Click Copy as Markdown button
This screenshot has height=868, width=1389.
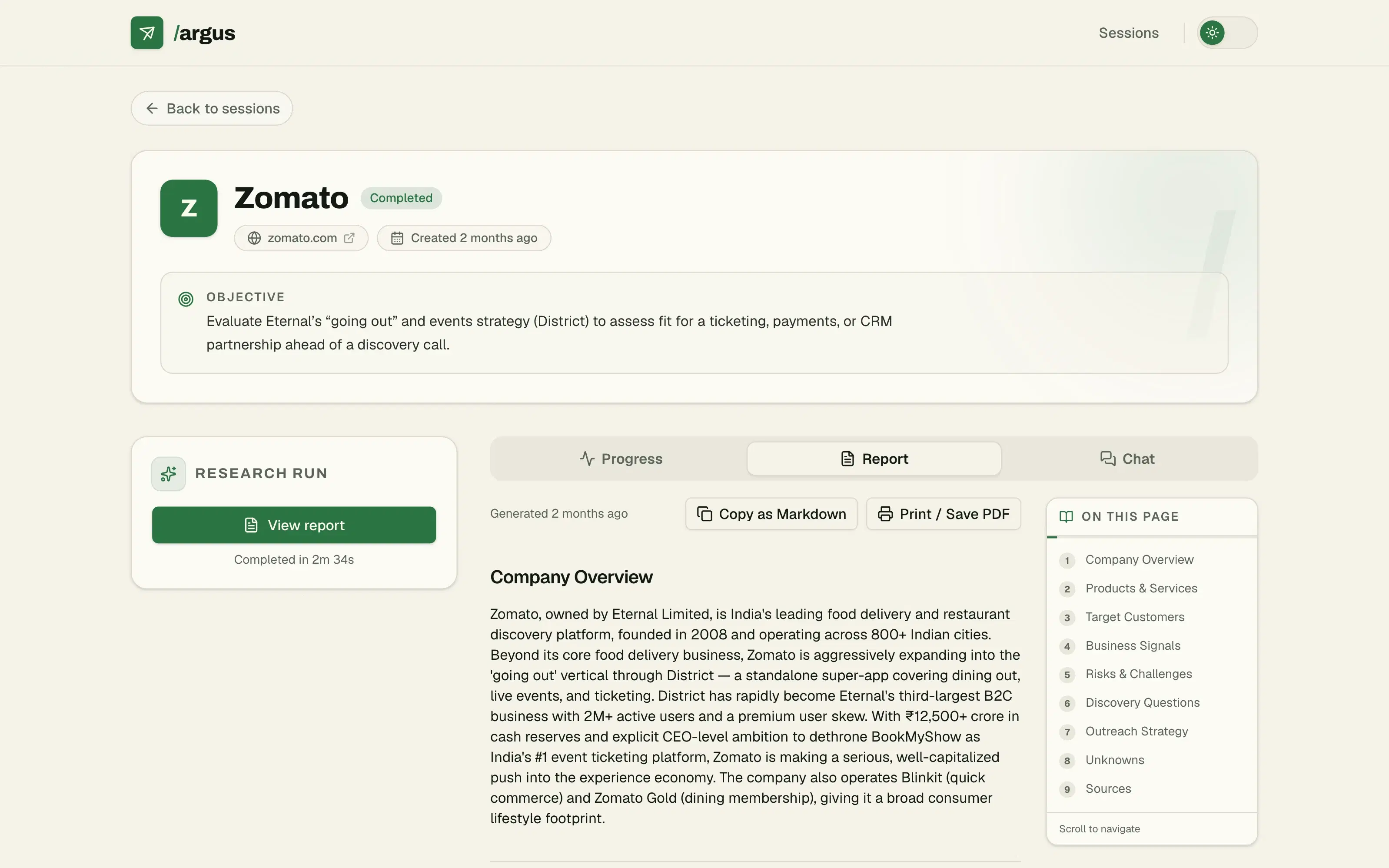771,514
